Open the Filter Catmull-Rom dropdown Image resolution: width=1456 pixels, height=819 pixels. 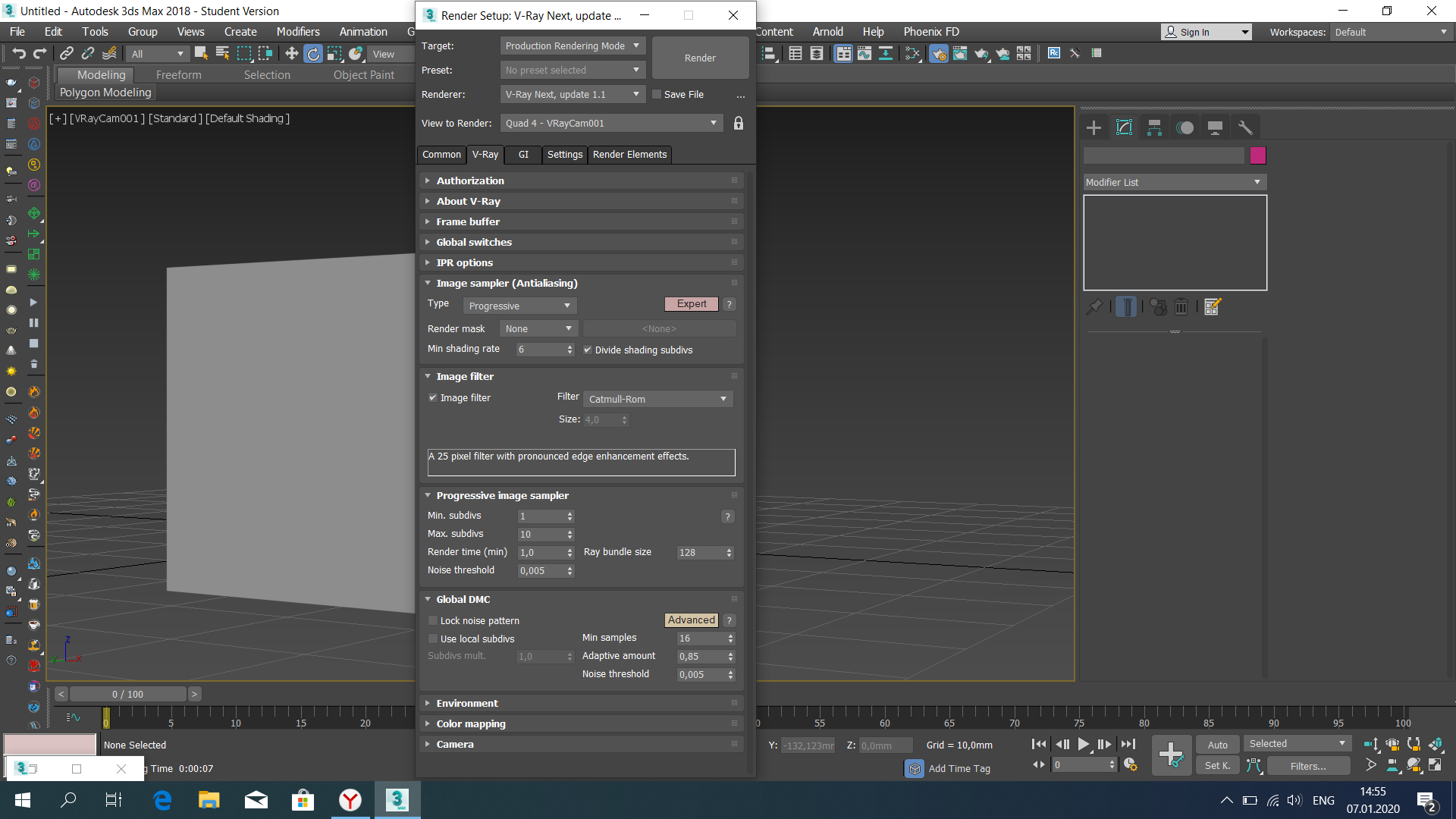point(657,399)
